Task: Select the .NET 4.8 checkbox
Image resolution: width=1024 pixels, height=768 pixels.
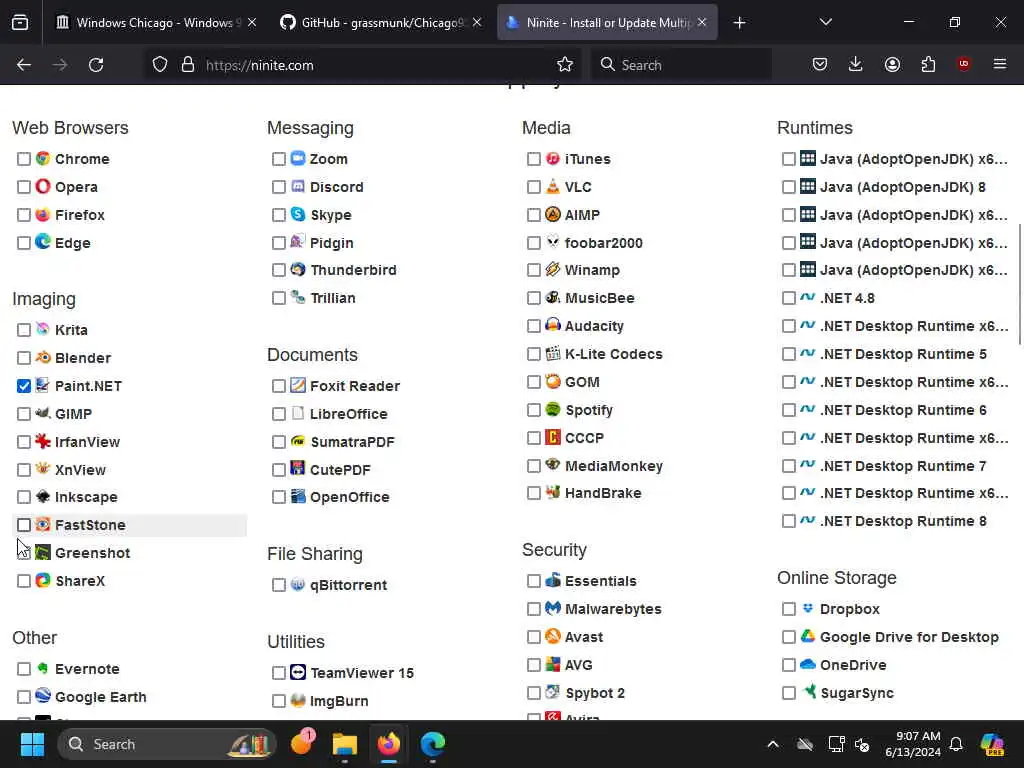Action: (789, 298)
